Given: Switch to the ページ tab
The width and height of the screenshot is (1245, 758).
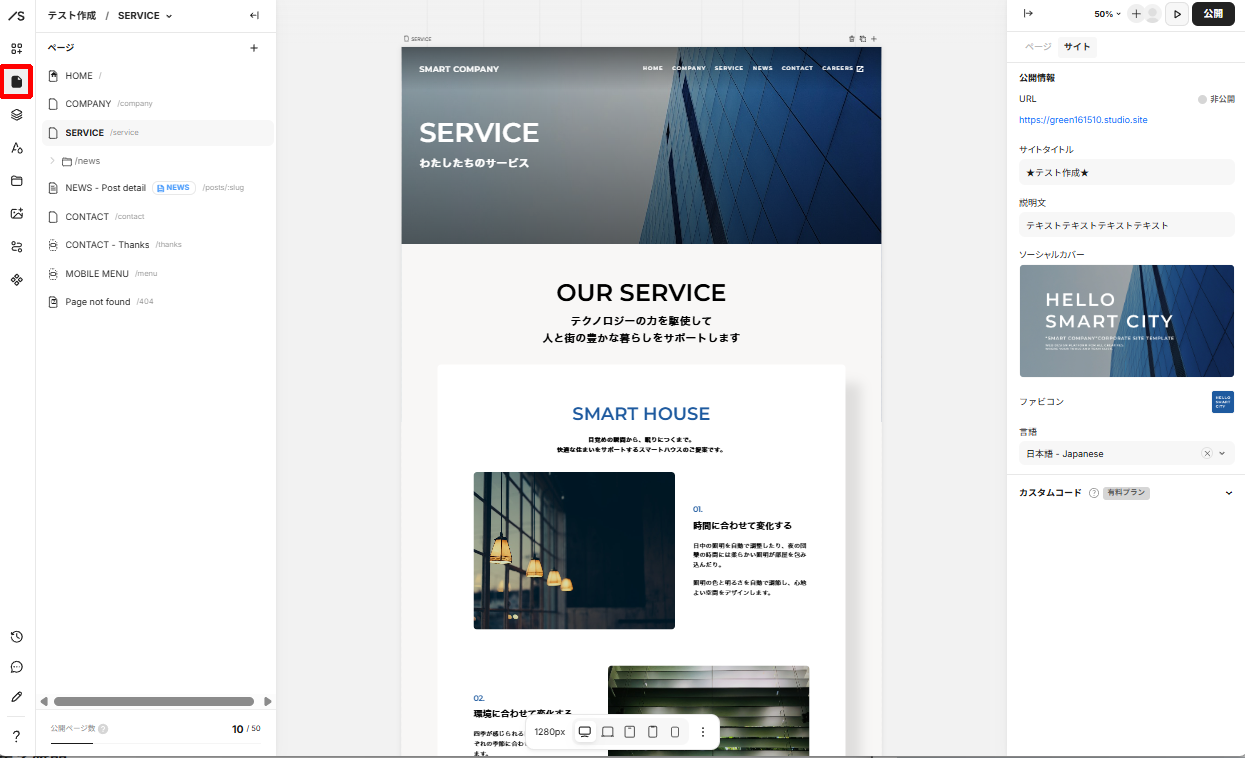Looking at the screenshot, I should coord(1038,47).
